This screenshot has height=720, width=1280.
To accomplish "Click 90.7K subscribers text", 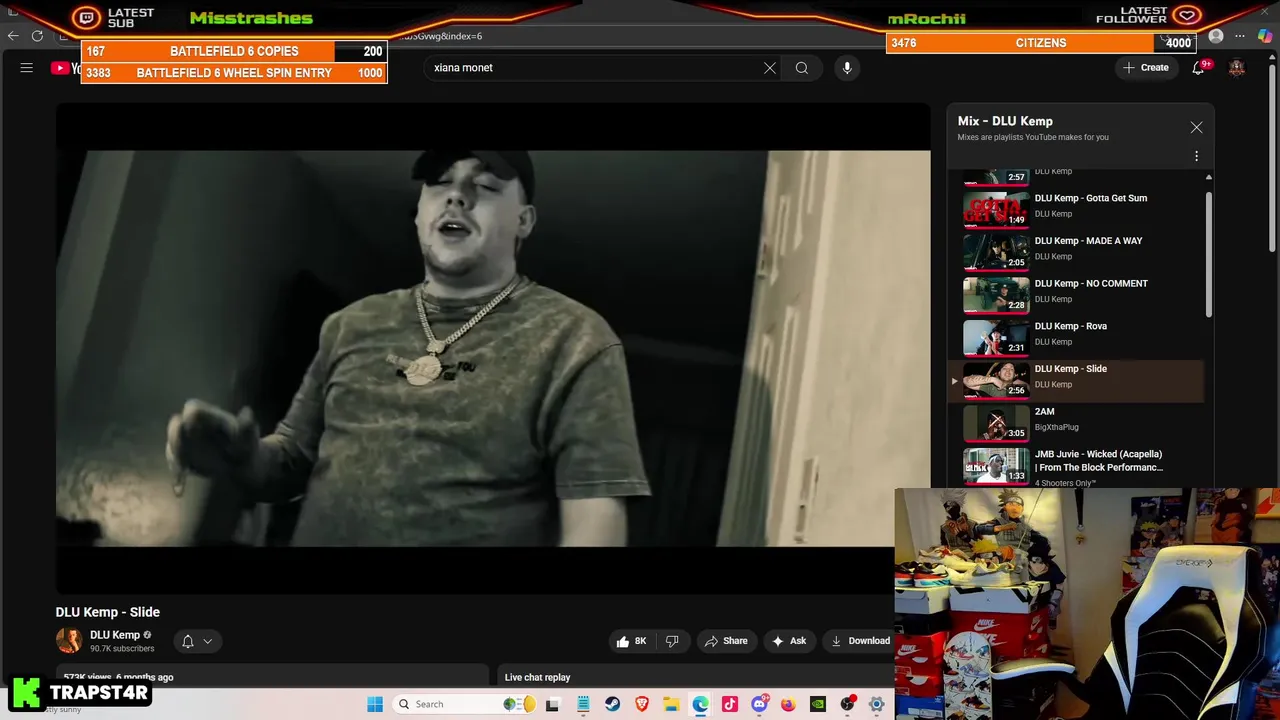I will (x=122, y=649).
